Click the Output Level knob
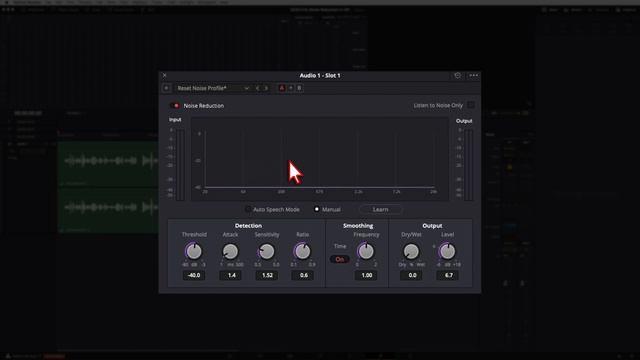640x360 pixels. (447, 251)
